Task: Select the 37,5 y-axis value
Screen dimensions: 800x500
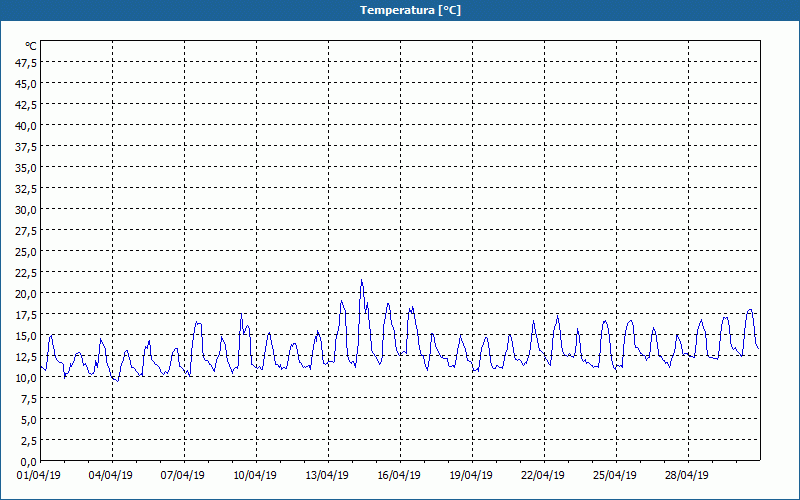Action: click(x=27, y=147)
